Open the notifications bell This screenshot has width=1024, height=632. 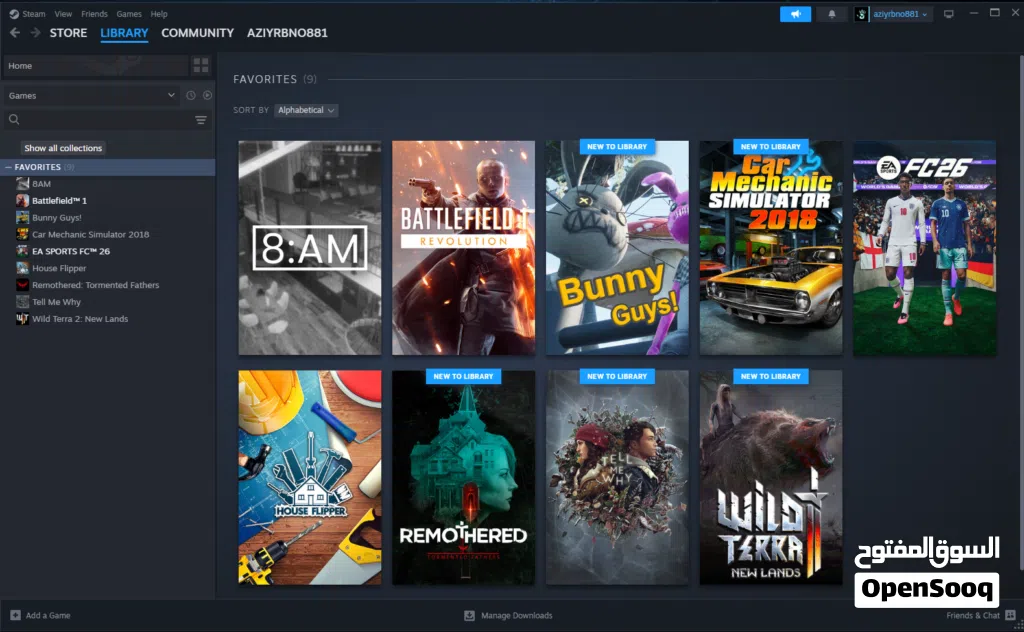click(831, 14)
